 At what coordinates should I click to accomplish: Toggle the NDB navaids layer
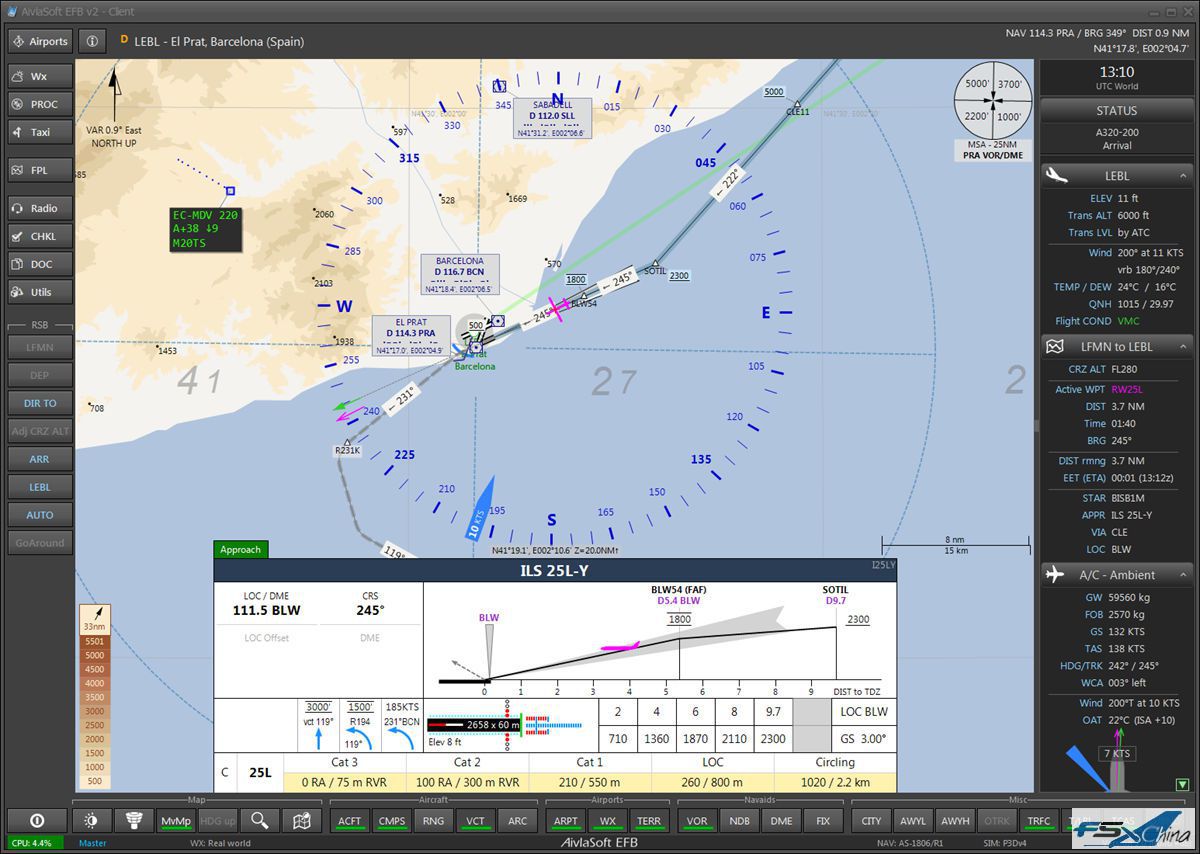(x=740, y=821)
